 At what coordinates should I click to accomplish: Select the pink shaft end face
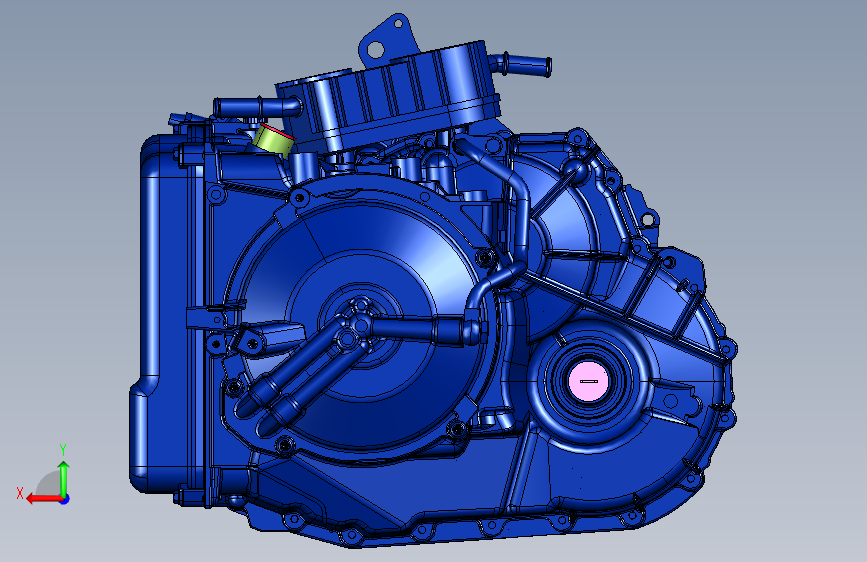tap(588, 382)
